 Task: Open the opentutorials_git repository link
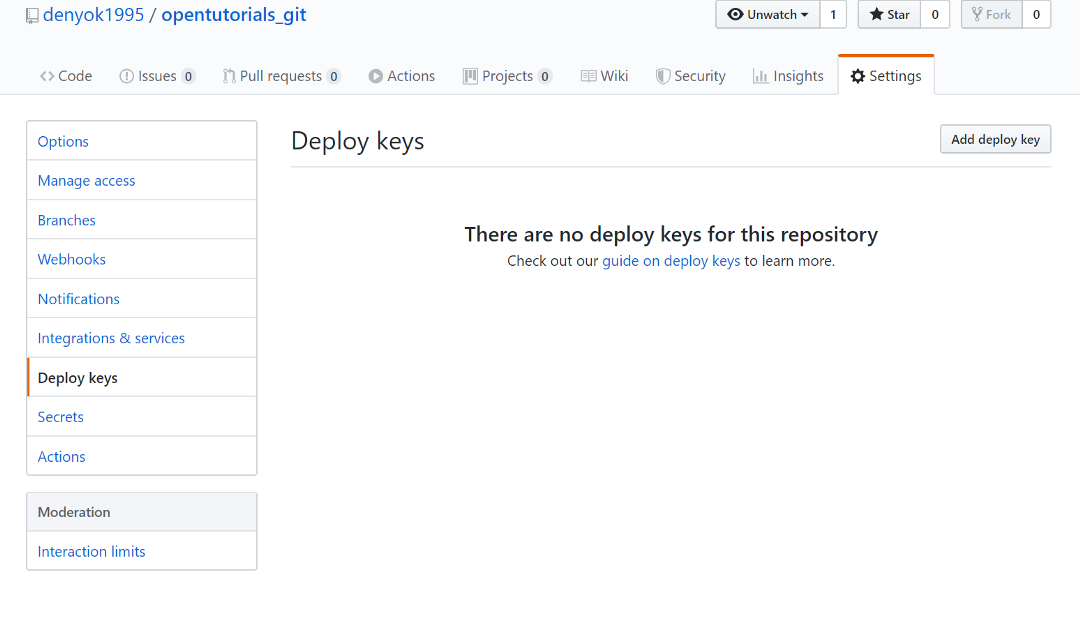pos(233,15)
